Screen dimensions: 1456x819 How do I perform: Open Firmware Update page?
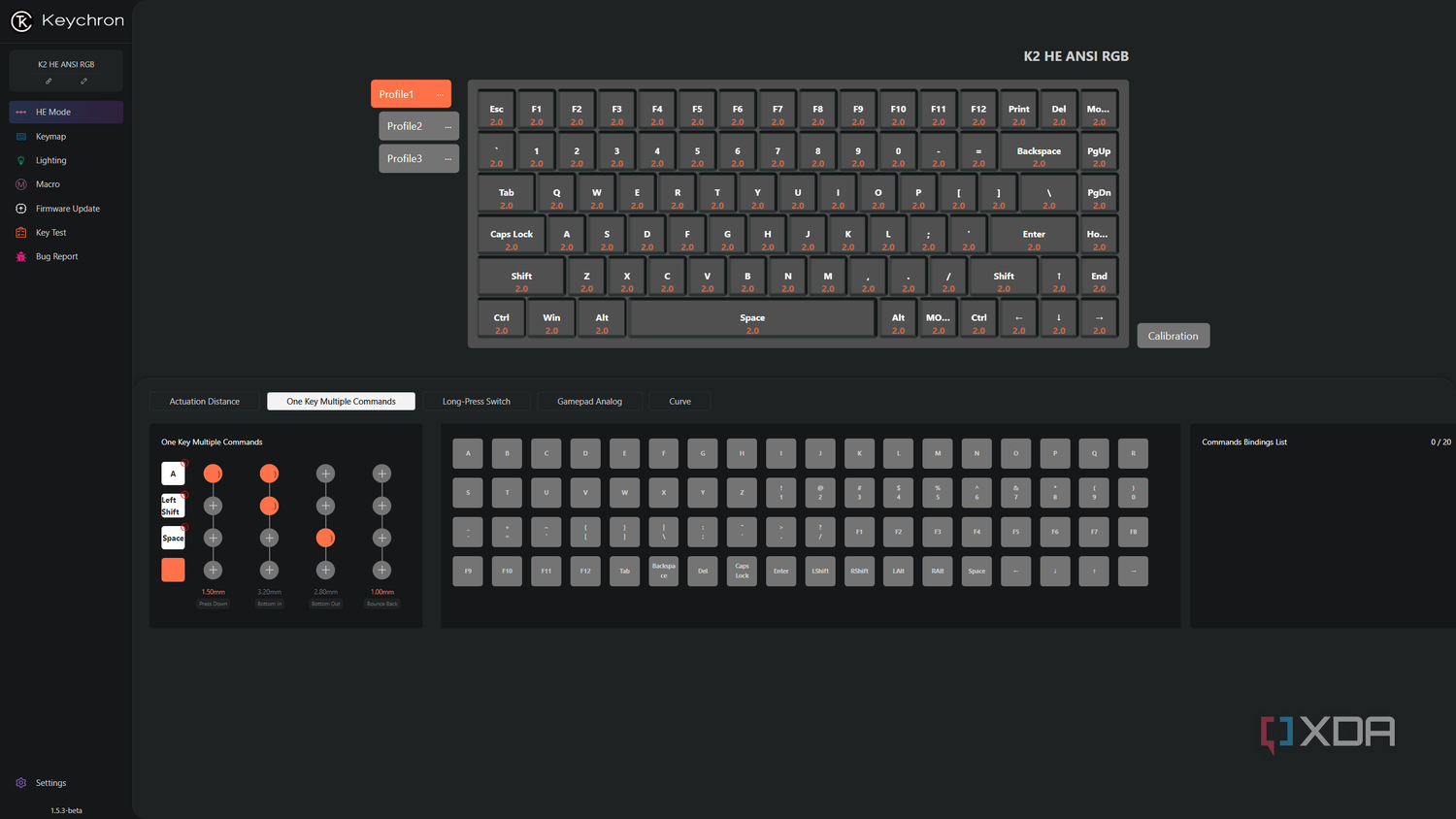coord(66,209)
